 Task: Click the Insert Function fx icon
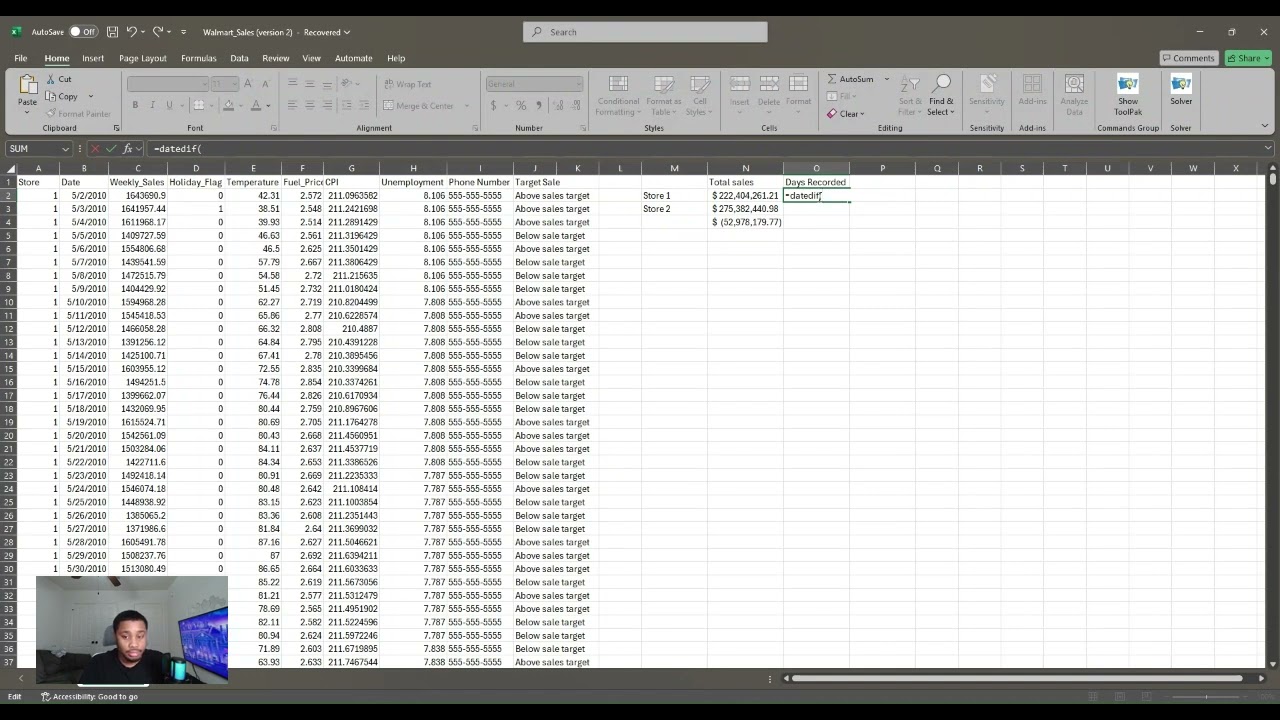pos(128,149)
